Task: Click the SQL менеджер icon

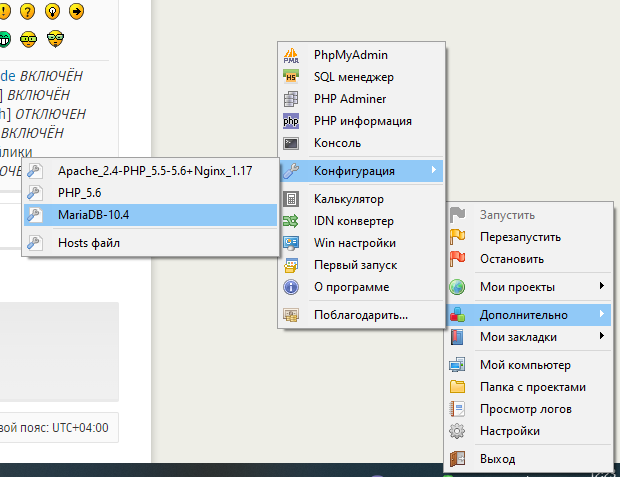Action: pos(292,77)
